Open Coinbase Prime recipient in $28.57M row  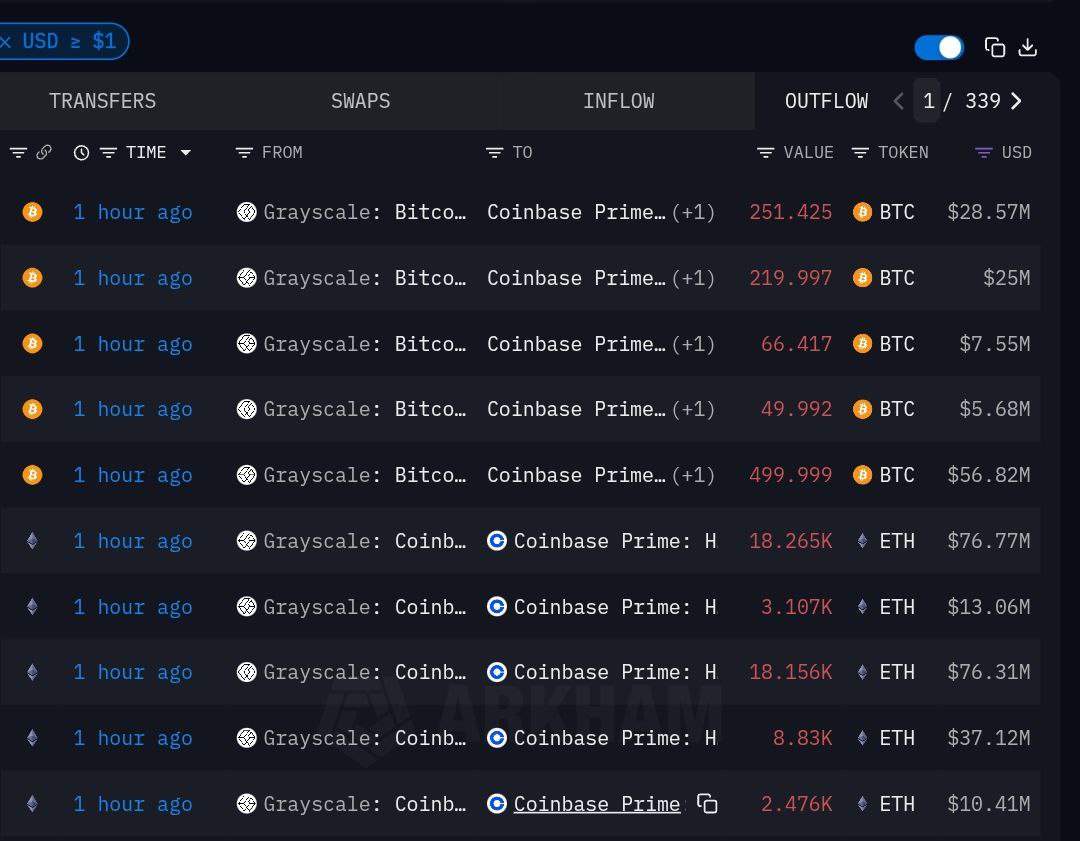click(x=577, y=212)
